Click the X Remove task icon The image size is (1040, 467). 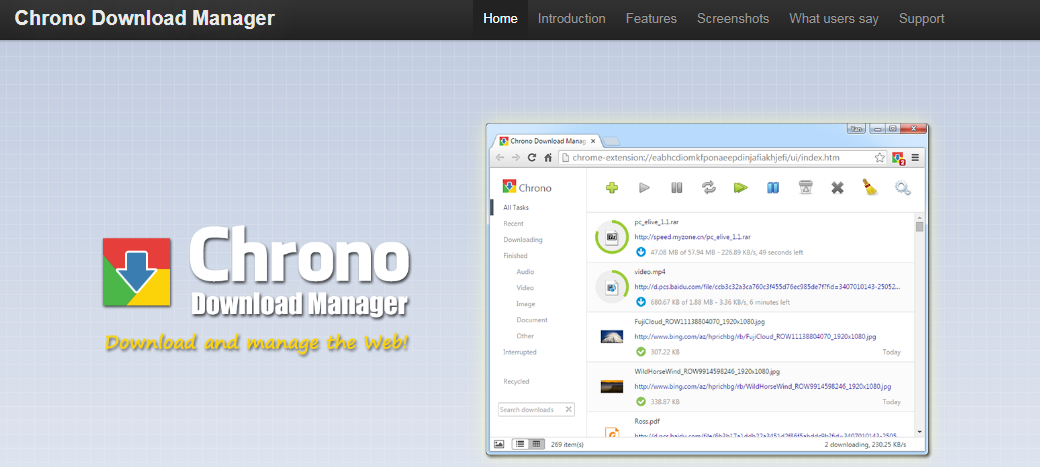[838, 187]
